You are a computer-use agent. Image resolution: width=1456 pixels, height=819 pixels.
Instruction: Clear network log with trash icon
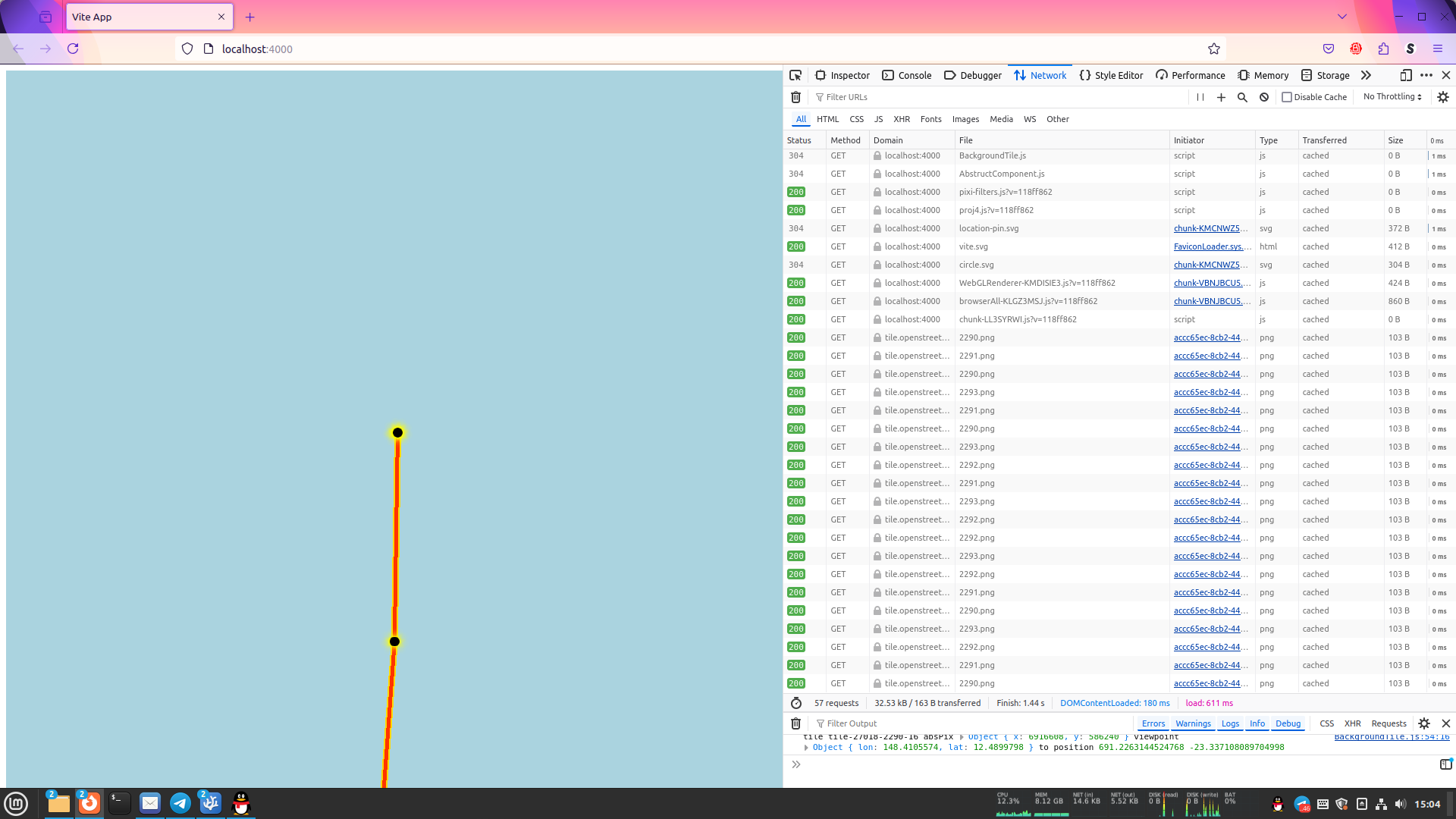(795, 97)
